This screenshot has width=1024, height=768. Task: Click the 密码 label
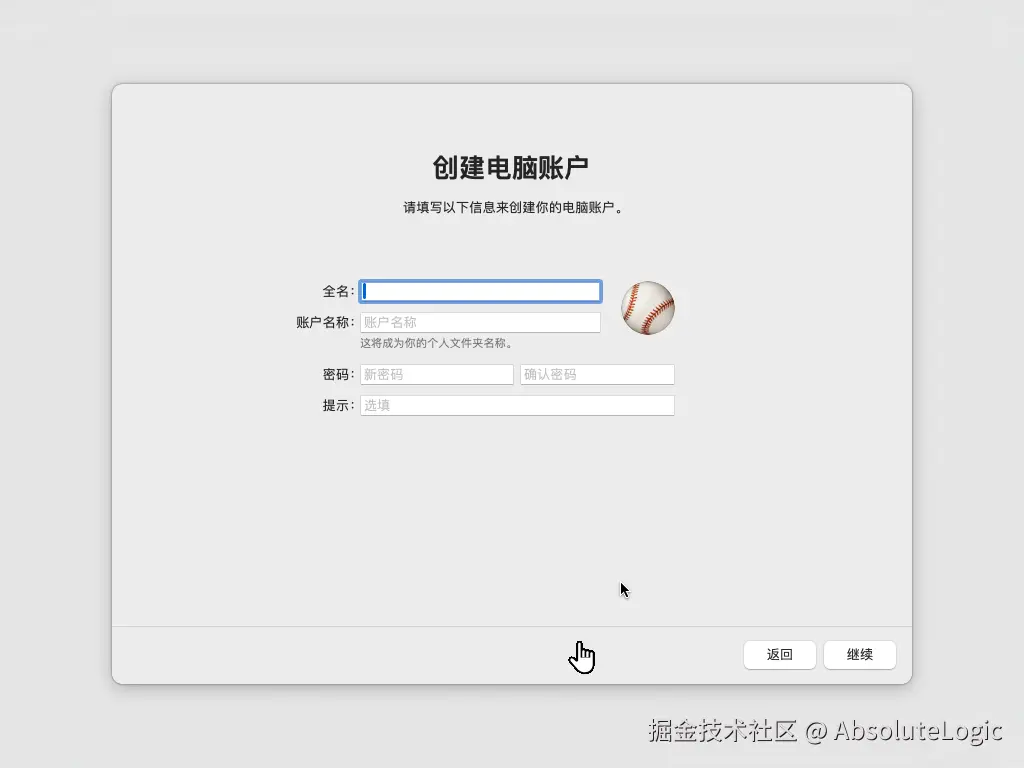(338, 374)
